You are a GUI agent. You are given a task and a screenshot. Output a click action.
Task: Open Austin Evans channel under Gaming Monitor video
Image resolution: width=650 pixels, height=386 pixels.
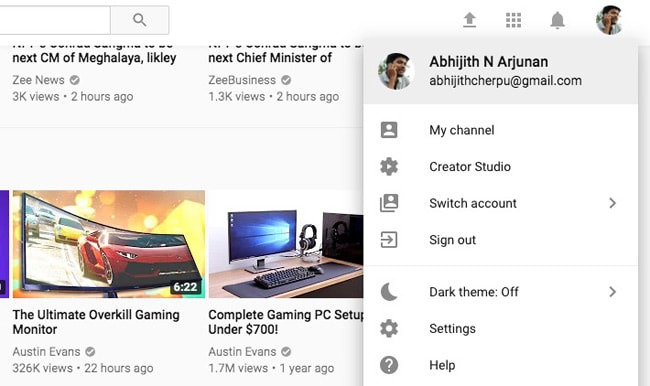[46, 352]
